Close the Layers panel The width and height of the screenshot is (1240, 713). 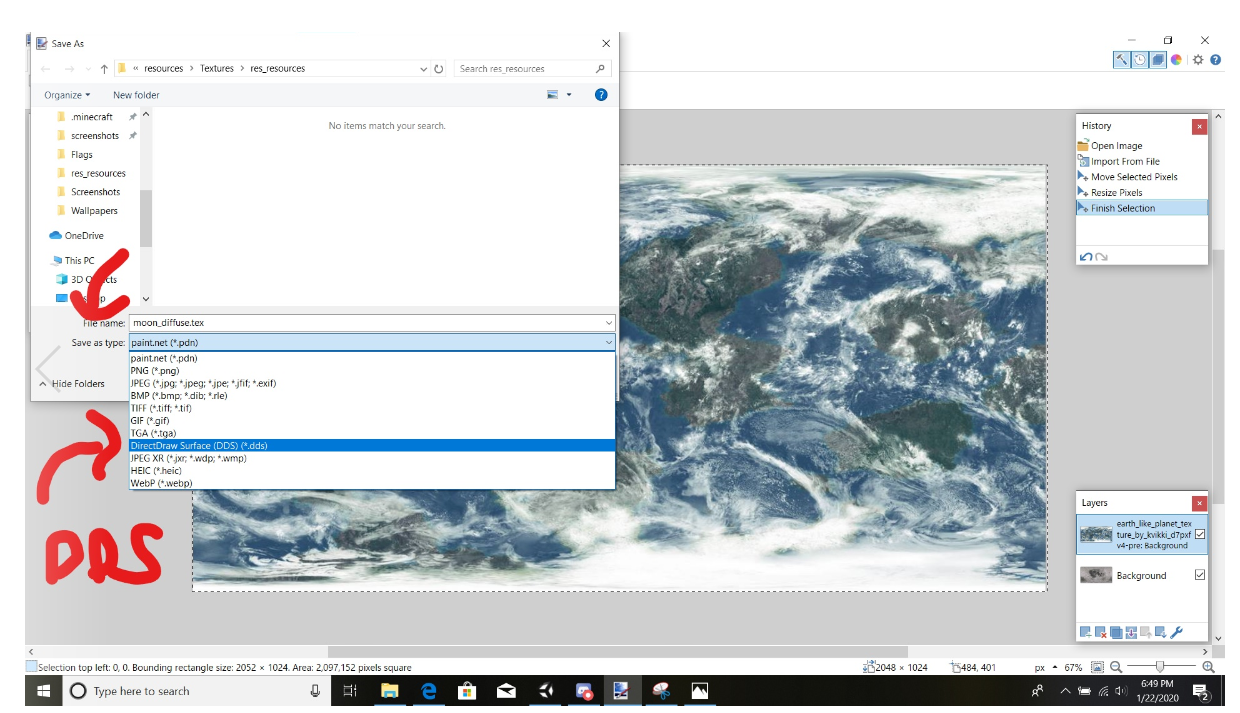click(x=1199, y=503)
